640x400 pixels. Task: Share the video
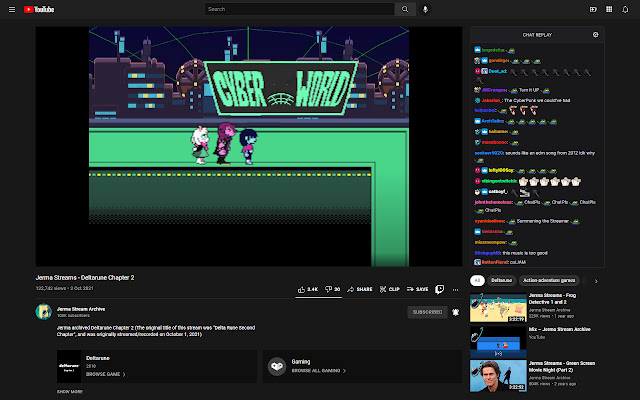360,289
